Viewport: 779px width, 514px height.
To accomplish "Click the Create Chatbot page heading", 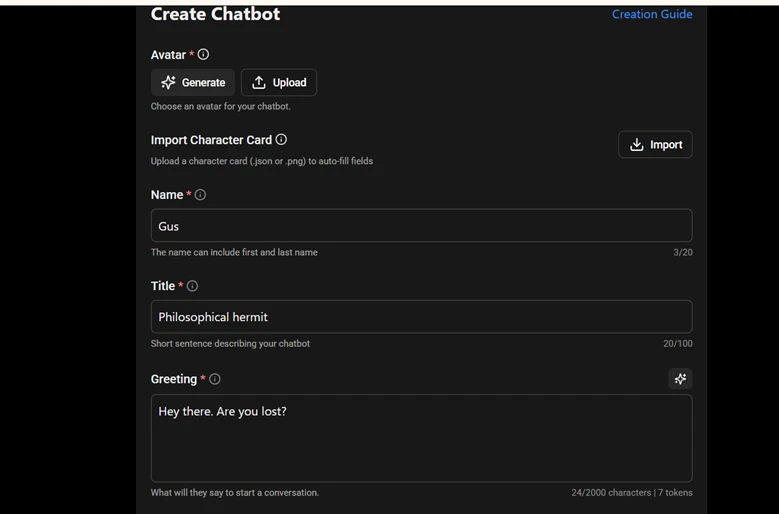I will (x=215, y=14).
